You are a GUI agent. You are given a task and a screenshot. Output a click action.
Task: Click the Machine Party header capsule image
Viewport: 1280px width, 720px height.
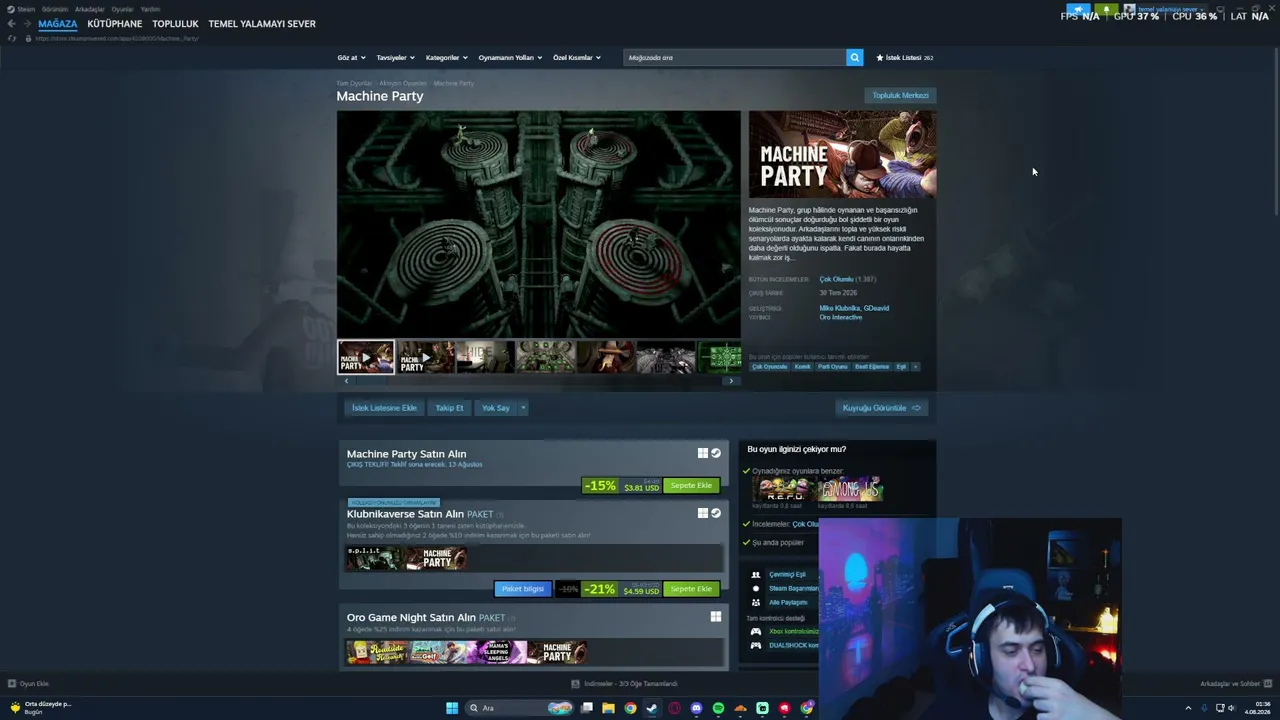(x=842, y=154)
